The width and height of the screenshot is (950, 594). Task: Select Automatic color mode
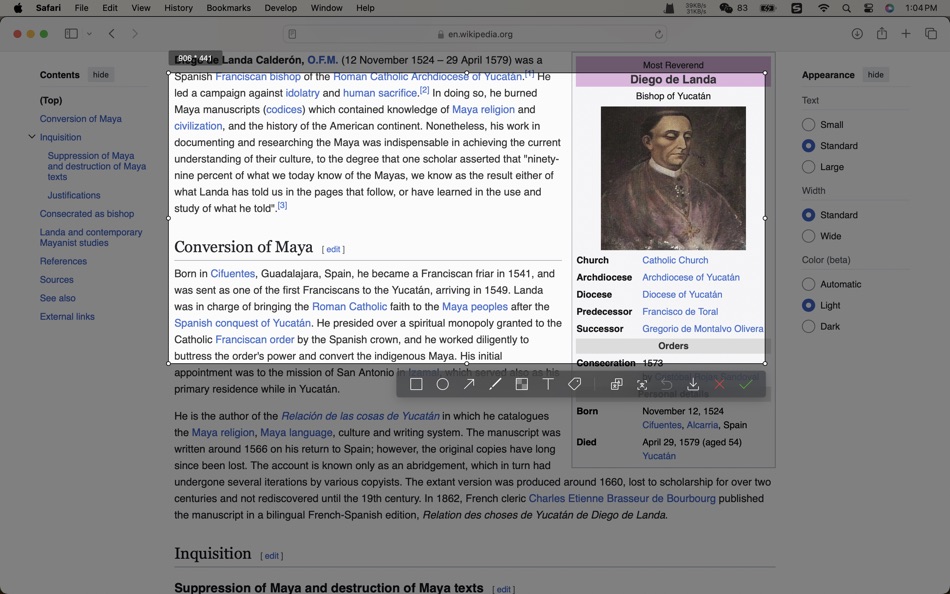pyautogui.click(x=808, y=284)
